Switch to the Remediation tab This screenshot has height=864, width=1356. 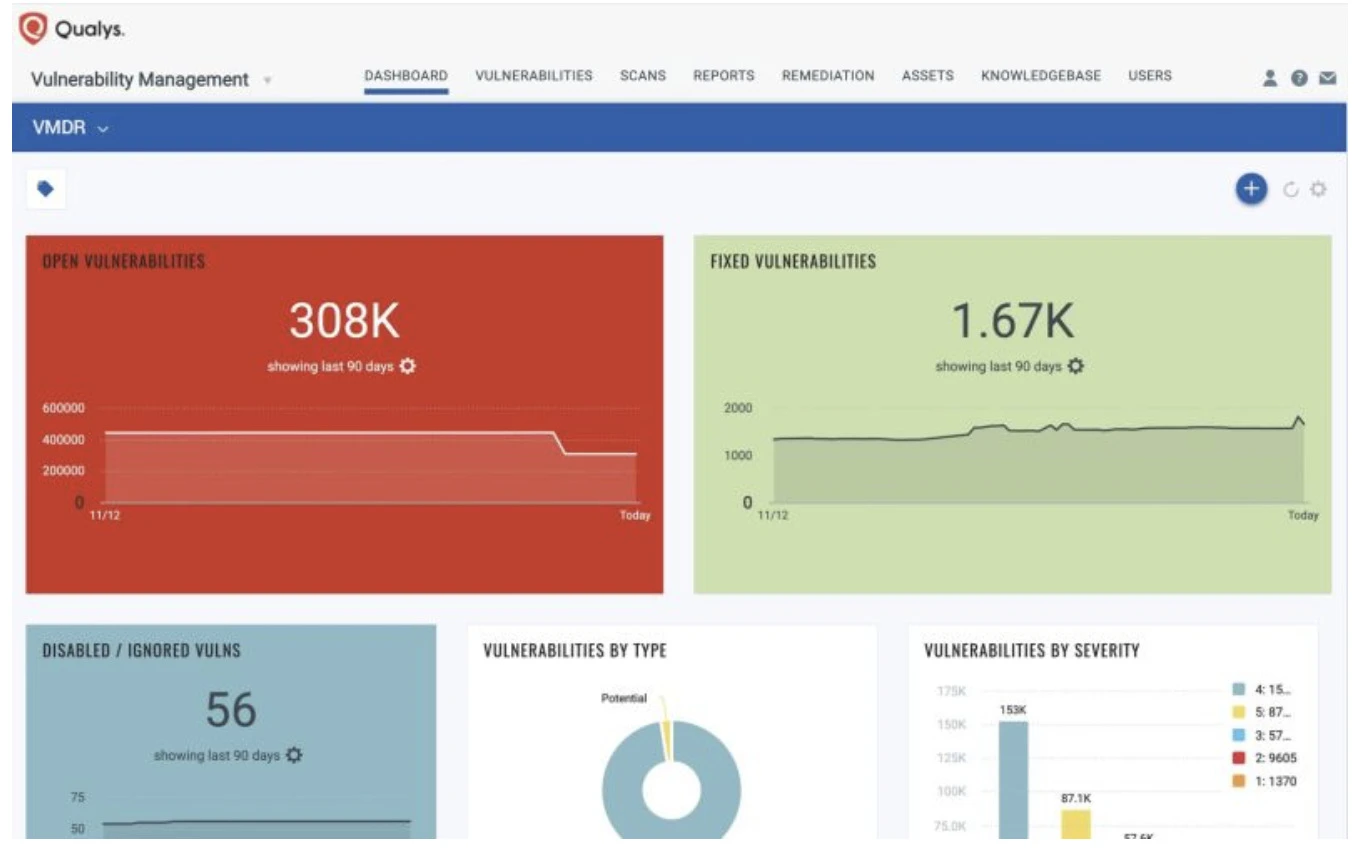[x=828, y=75]
